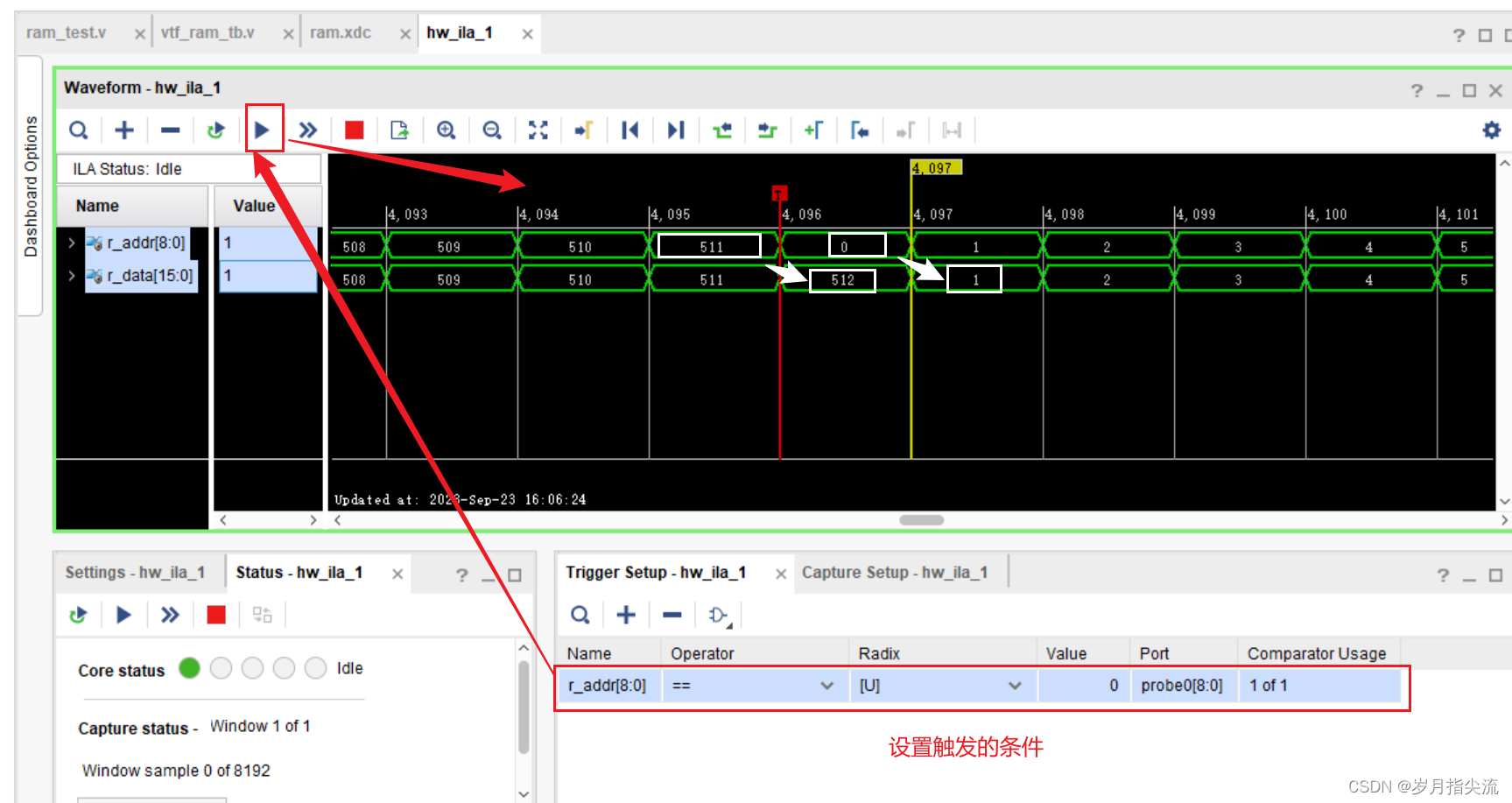1512x803 pixels.
Task: Export ILA data from waveform toolbar
Action: tap(399, 130)
